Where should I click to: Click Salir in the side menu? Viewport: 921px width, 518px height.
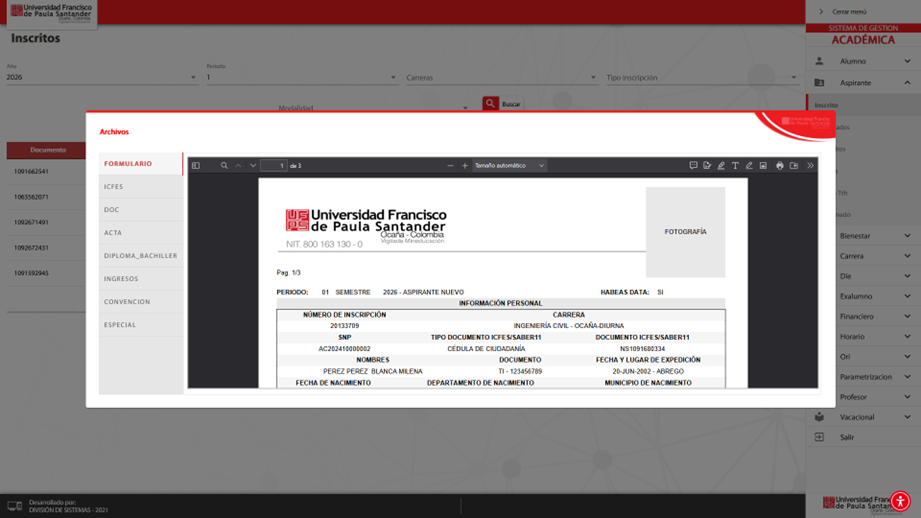click(847, 437)
